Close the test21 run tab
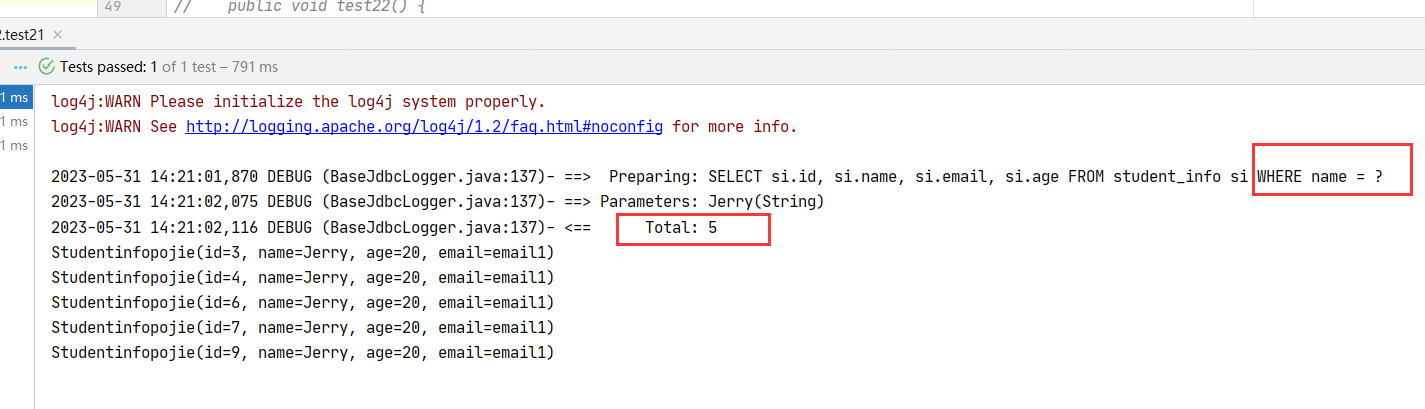 57,35
